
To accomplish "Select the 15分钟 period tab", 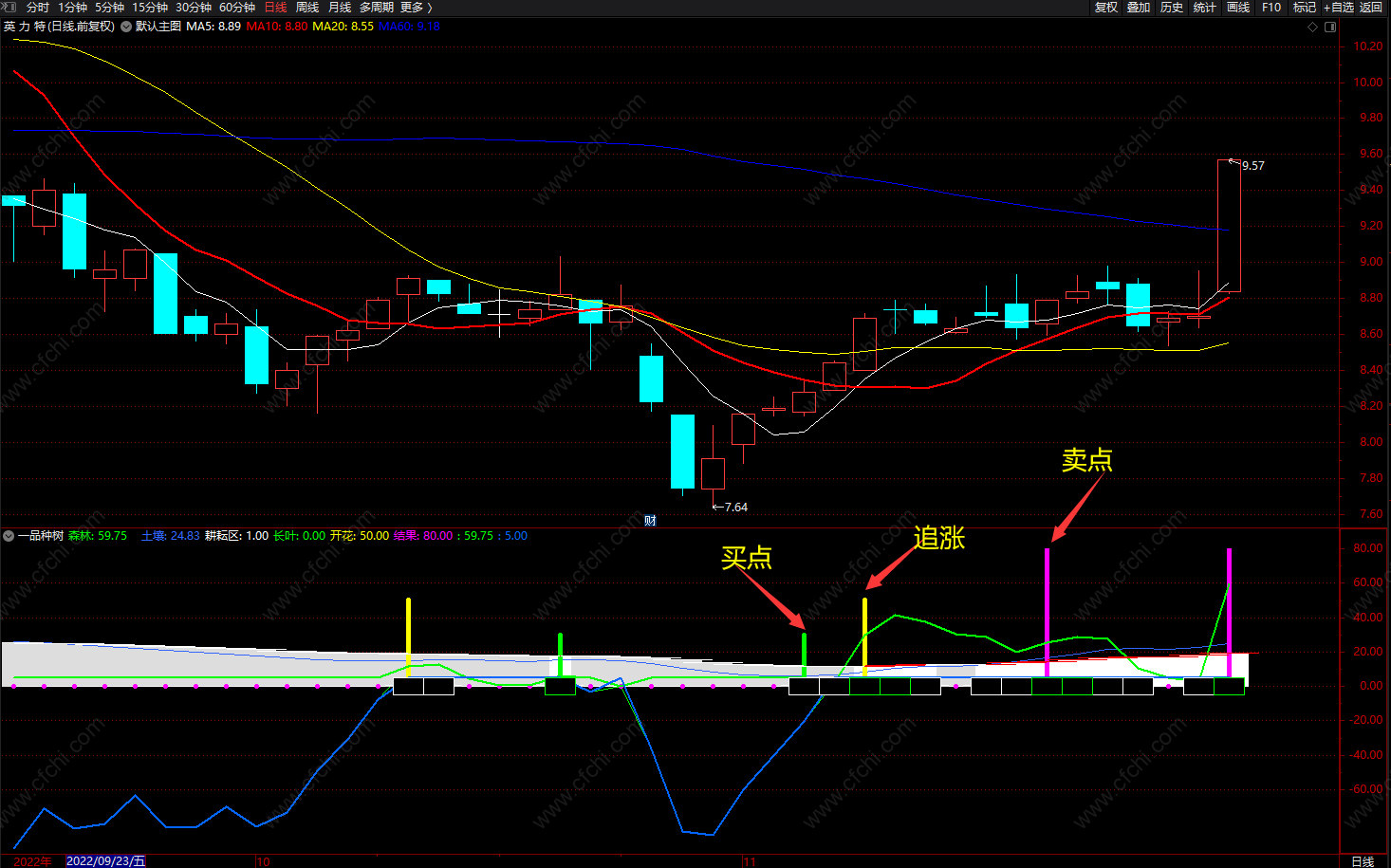I will click(x=150, y=8).
